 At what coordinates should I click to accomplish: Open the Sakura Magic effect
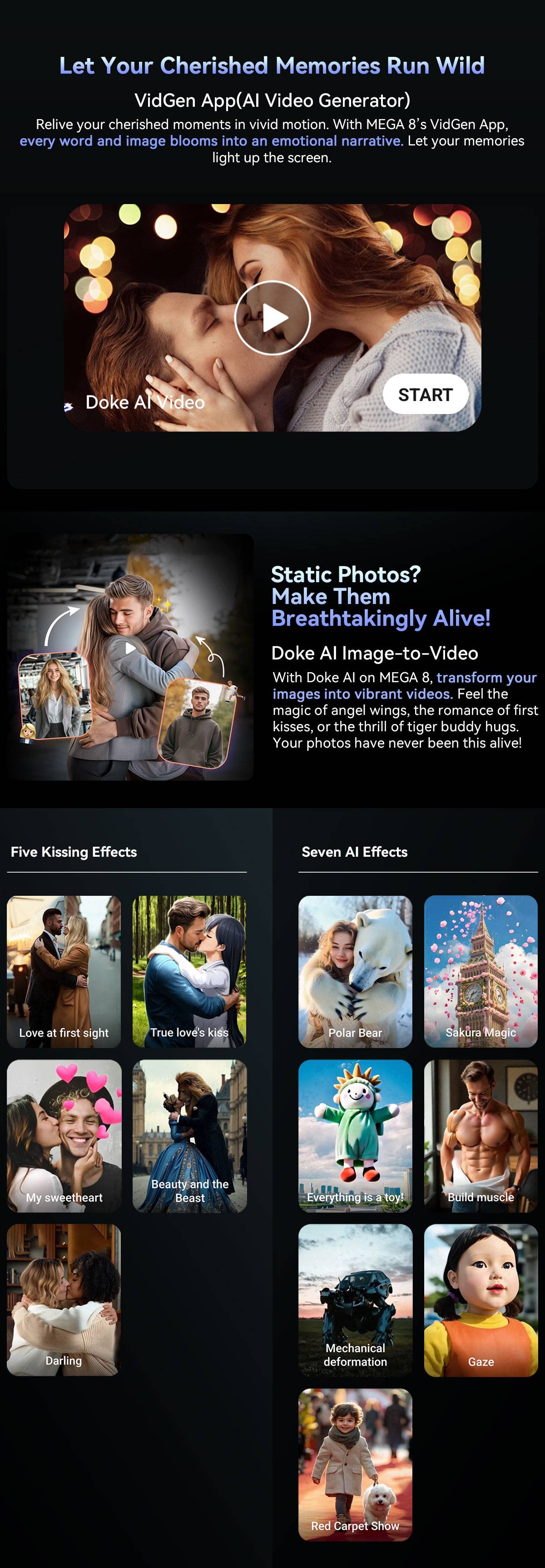click(481, 972)
